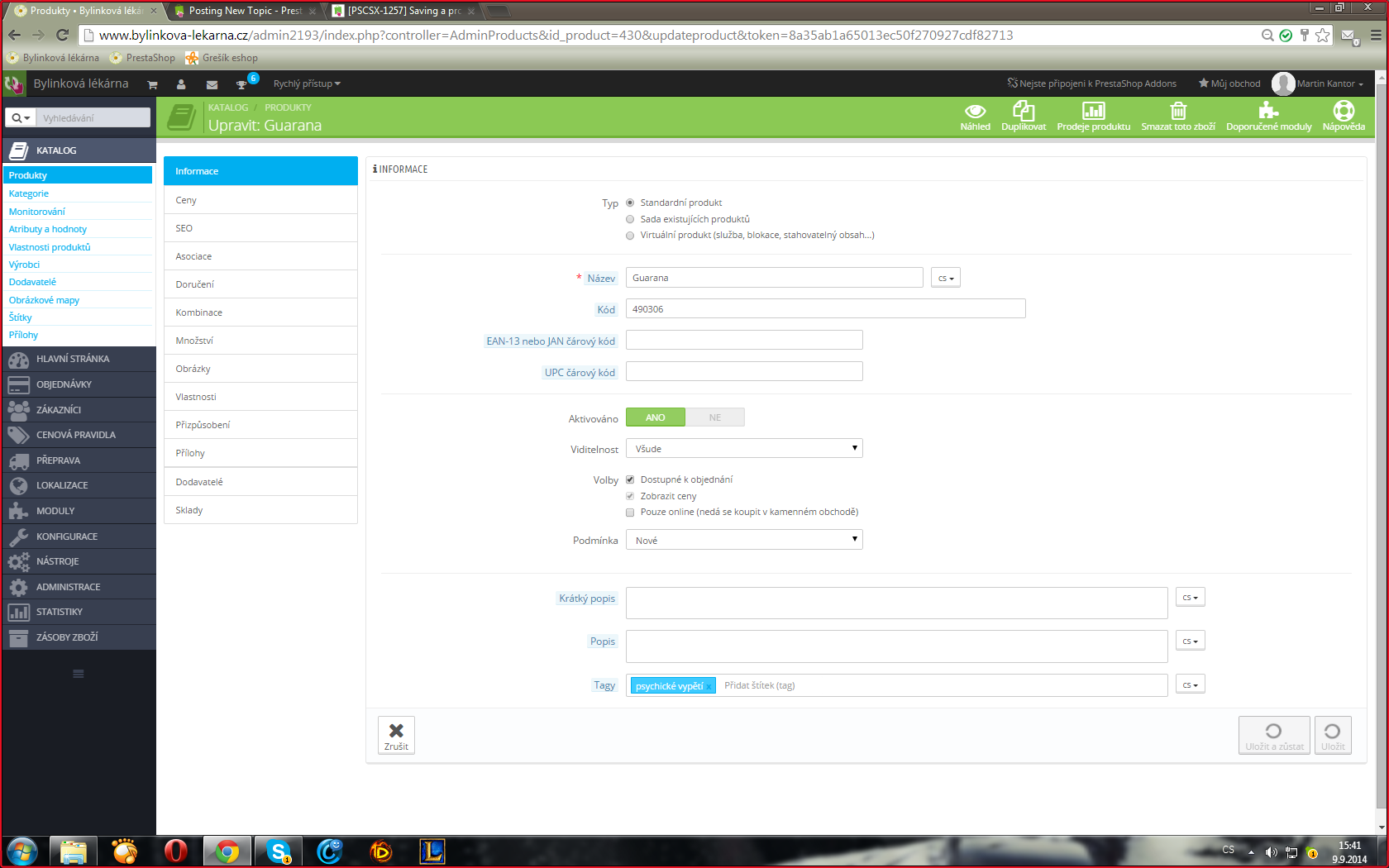Collapse the sidebar menu hamburger icon
The width and height of the screenshot is (1389, 868).
click(79, 674)
